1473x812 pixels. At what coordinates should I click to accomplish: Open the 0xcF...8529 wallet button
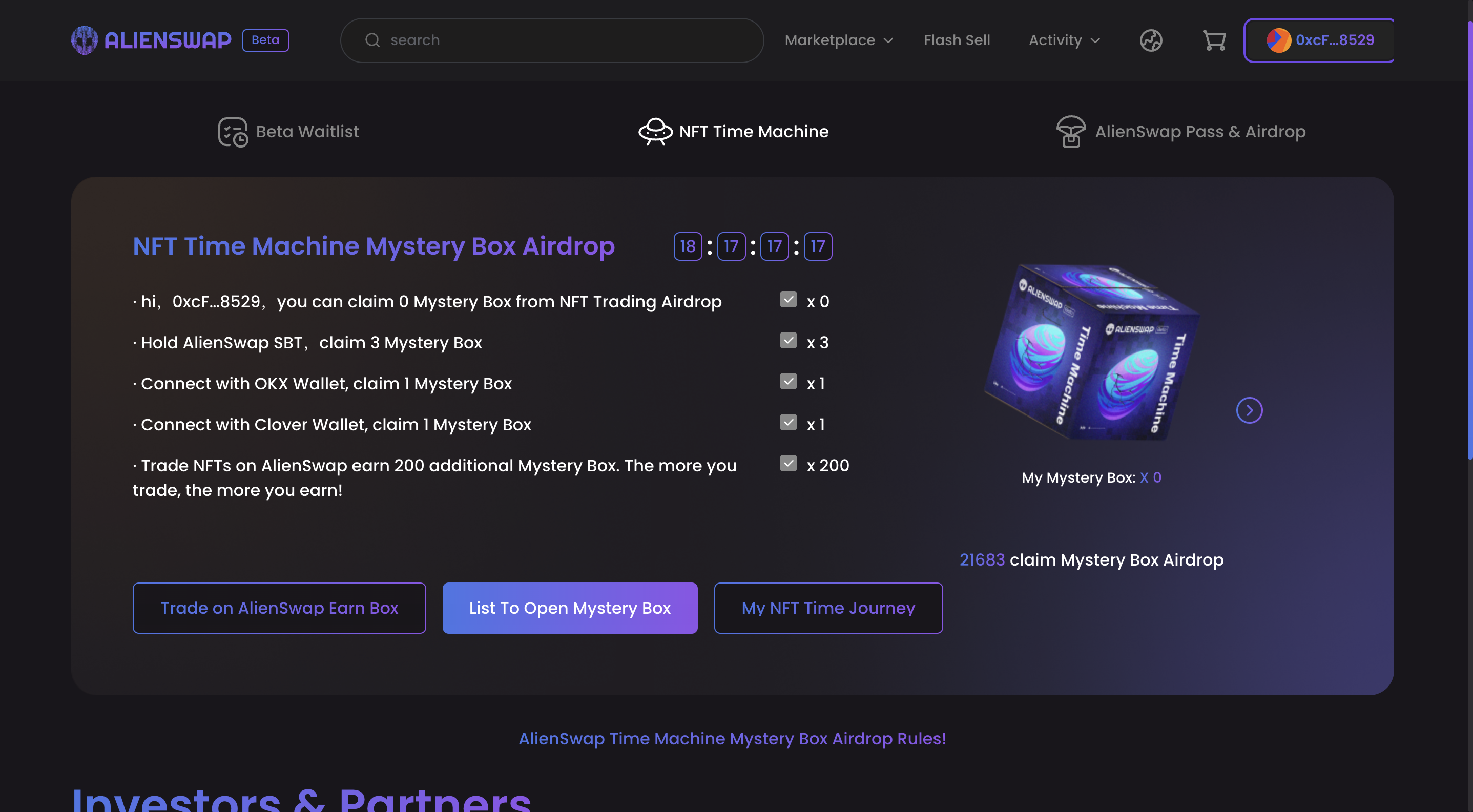(x=1319, y=40)
